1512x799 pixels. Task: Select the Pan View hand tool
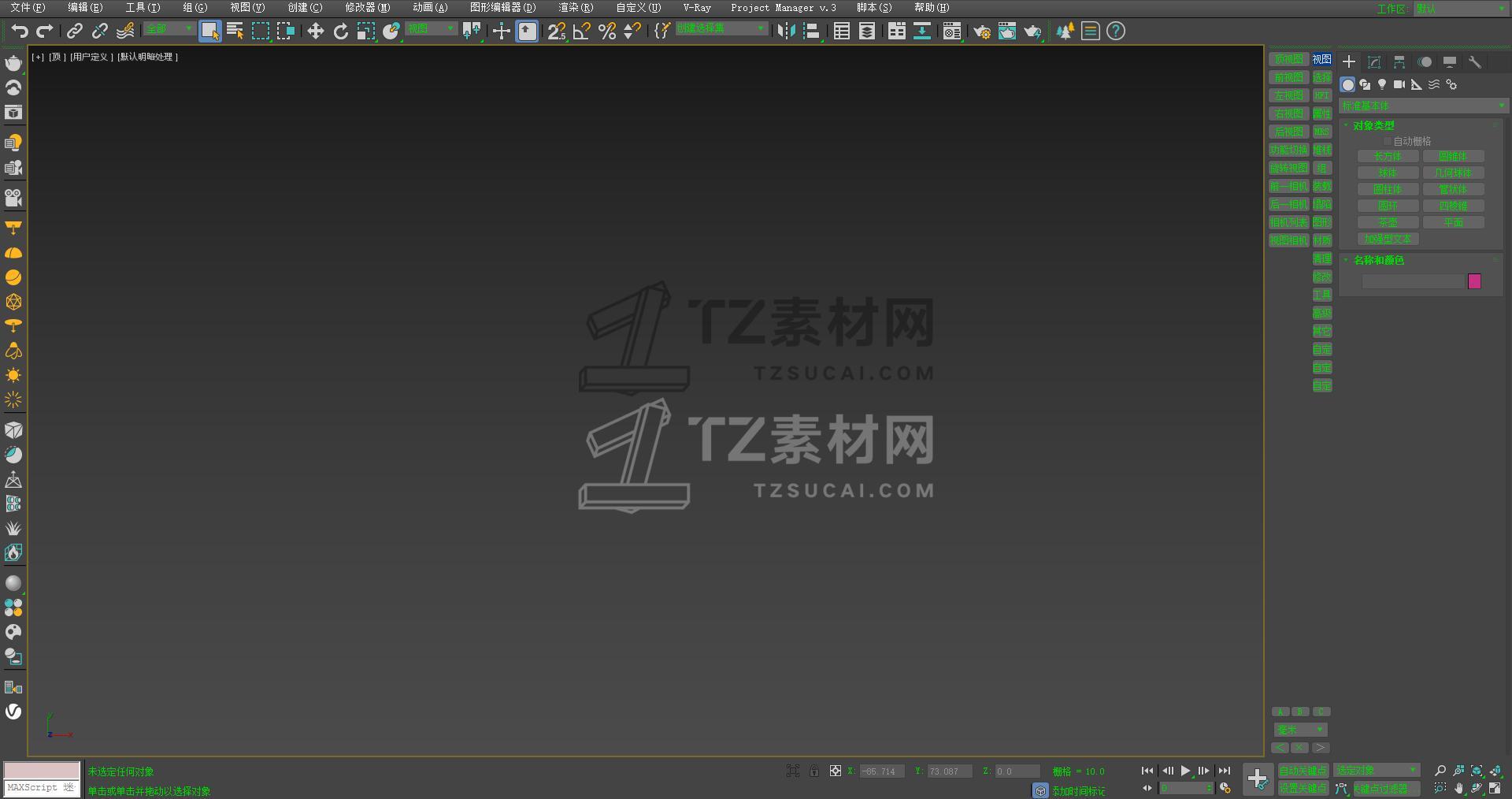[x=1458, y=788]
